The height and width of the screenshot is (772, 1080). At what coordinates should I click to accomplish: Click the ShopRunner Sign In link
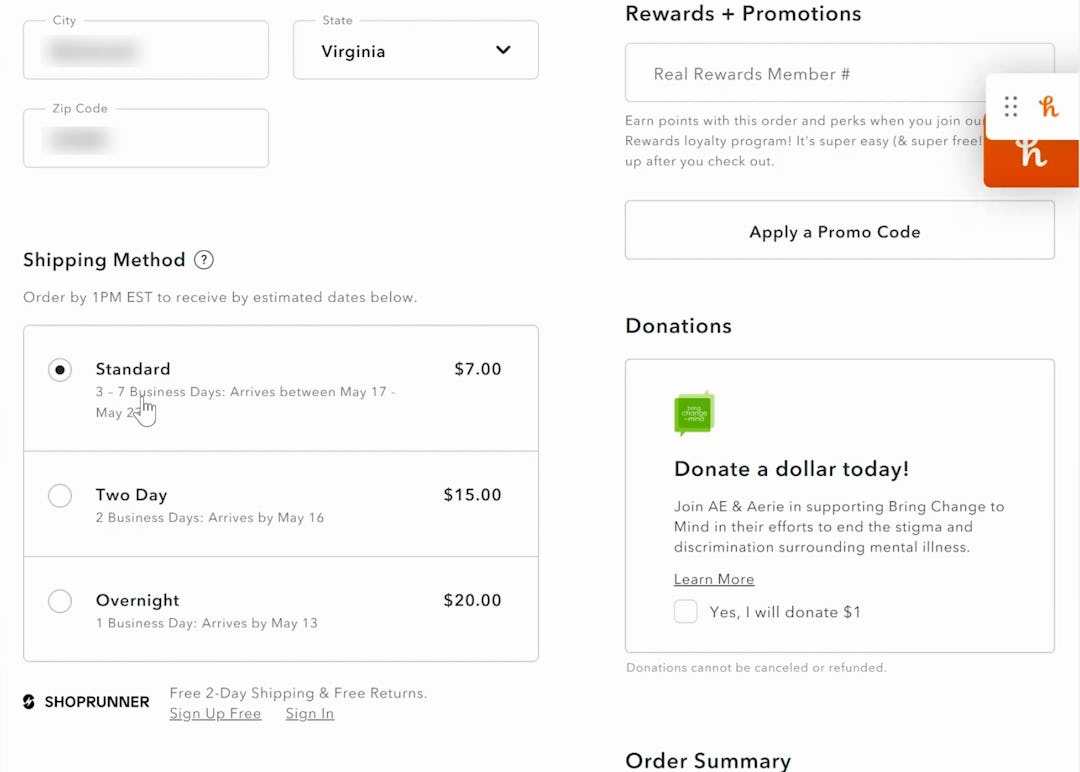click(x=309, y=713)
